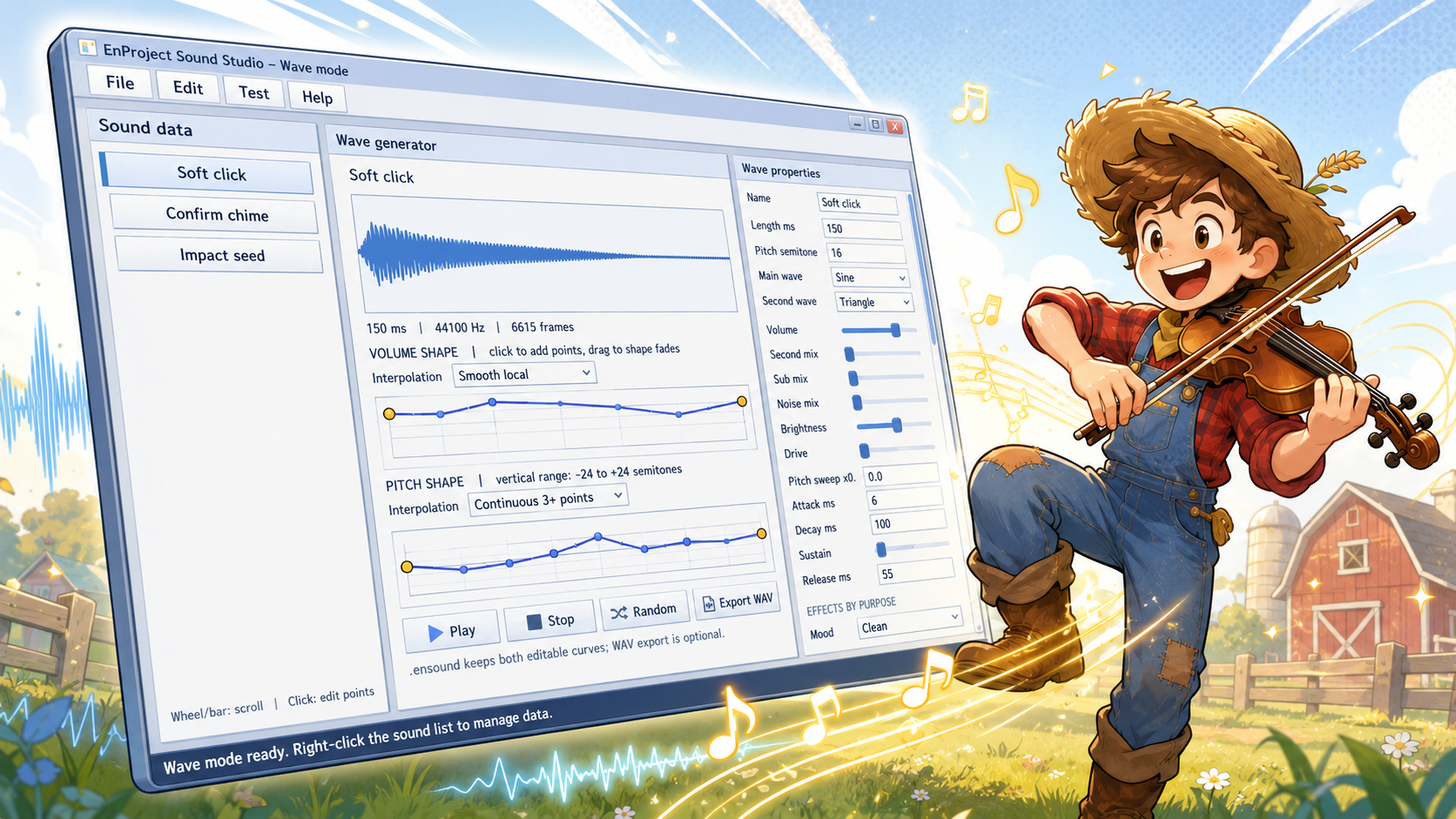Screen dimensions: 1456x819
Task: Open the Mood dropdown
Action: pos(910,624)
